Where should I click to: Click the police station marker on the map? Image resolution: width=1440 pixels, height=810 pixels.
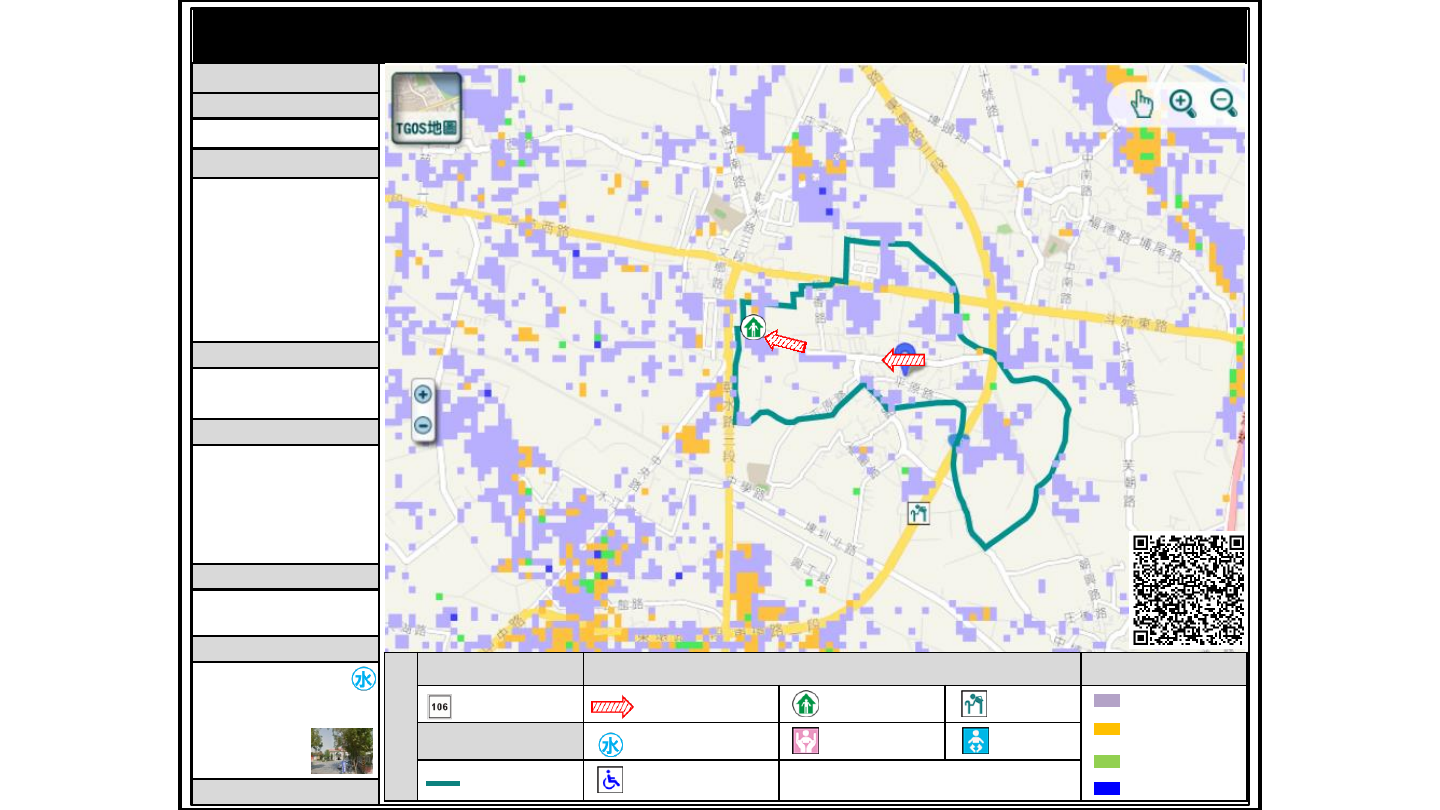[x=919, y=514]
